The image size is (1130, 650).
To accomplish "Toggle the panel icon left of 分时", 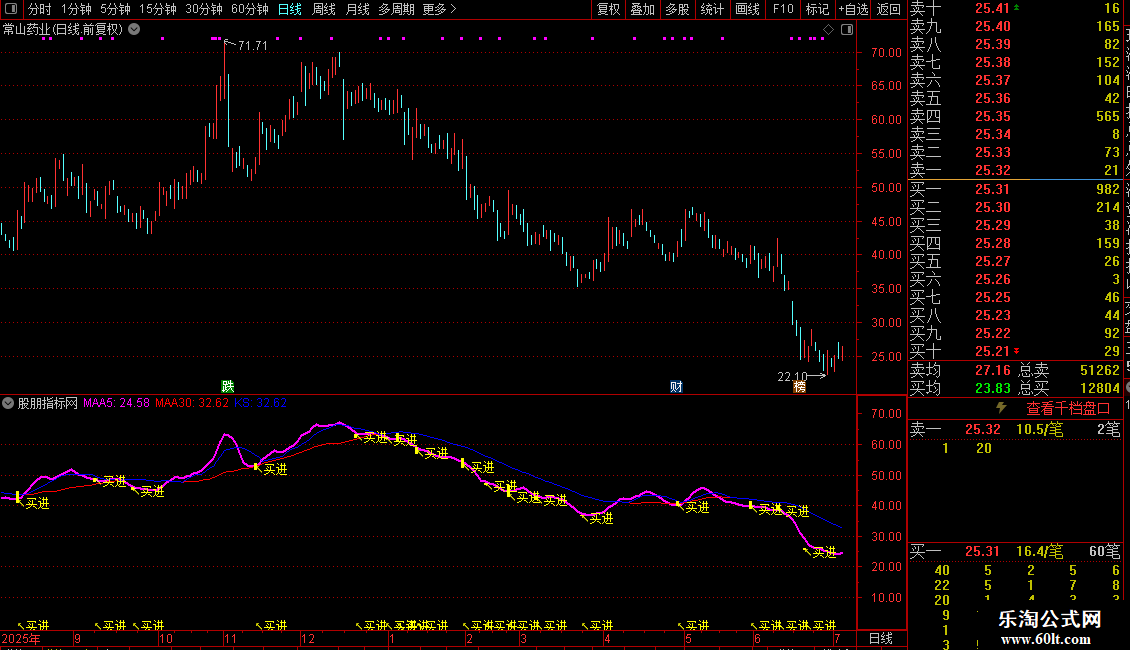I will pos(11,9).
